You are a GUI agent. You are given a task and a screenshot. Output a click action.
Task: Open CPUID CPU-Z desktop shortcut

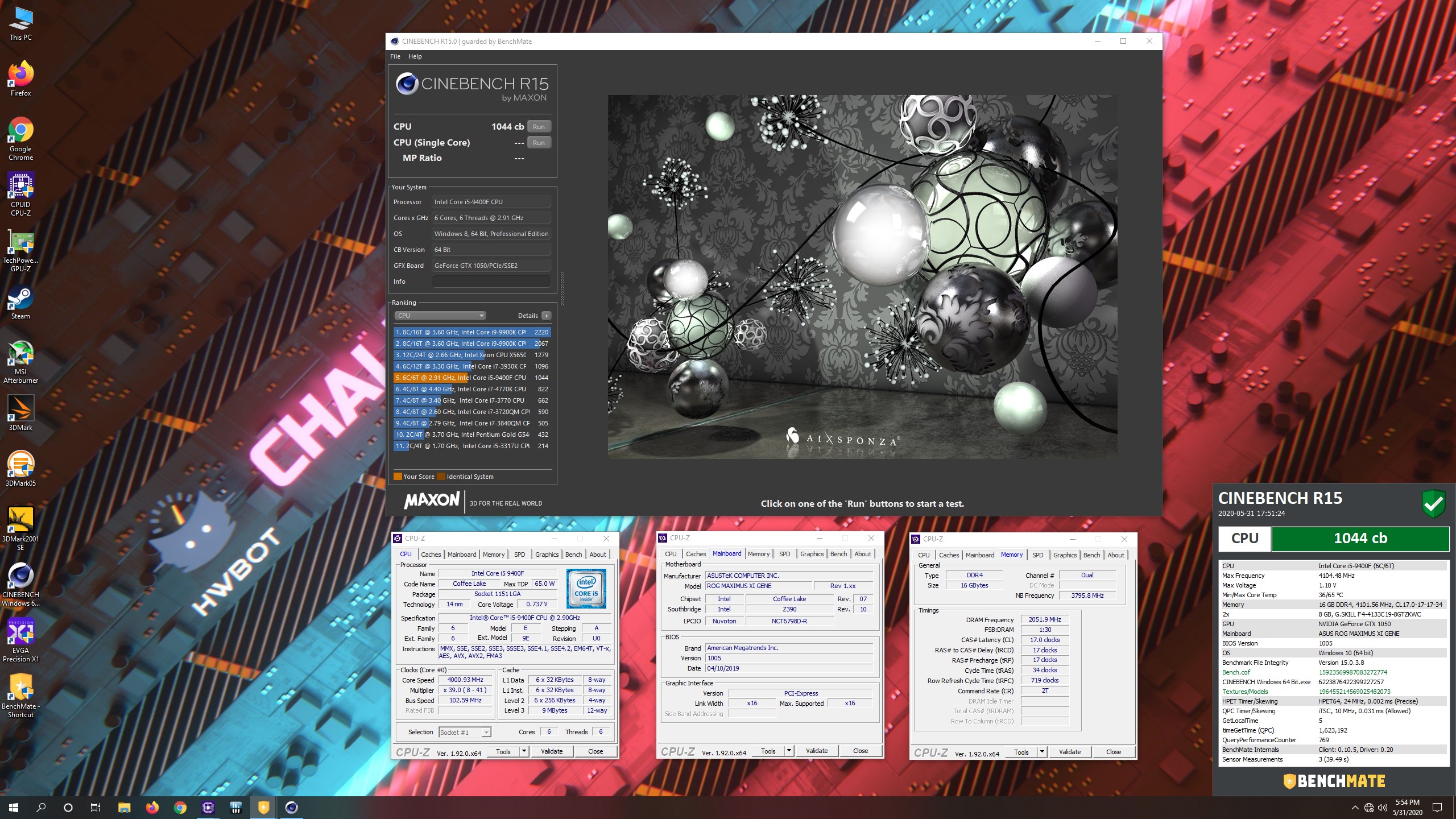coord(21,195)
